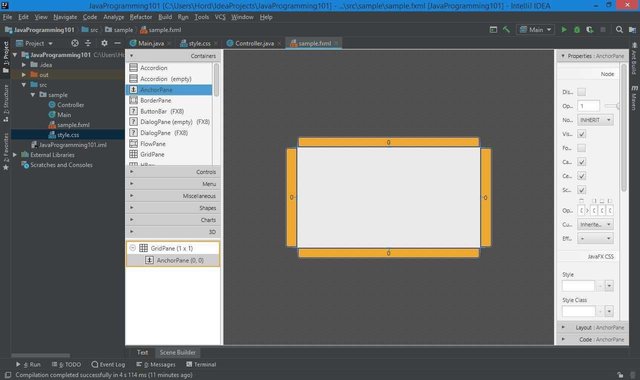Open Search Everywhere magnifier icon
This screenshot has height=380, width=640.
(x=619, y=30)
